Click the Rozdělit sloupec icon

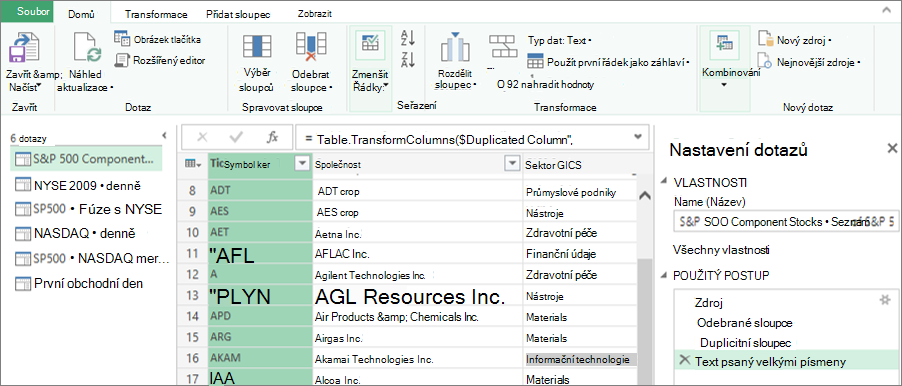coord(455,47)
